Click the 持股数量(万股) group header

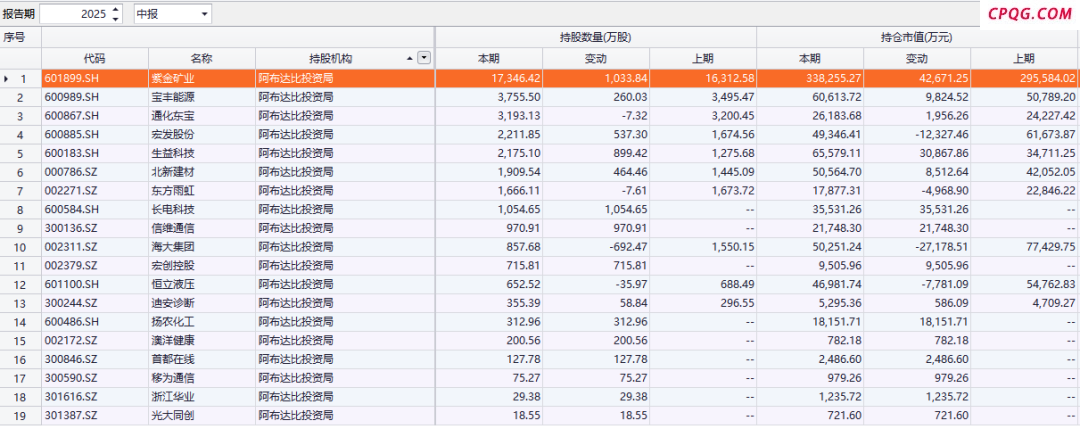coord(596,37)
